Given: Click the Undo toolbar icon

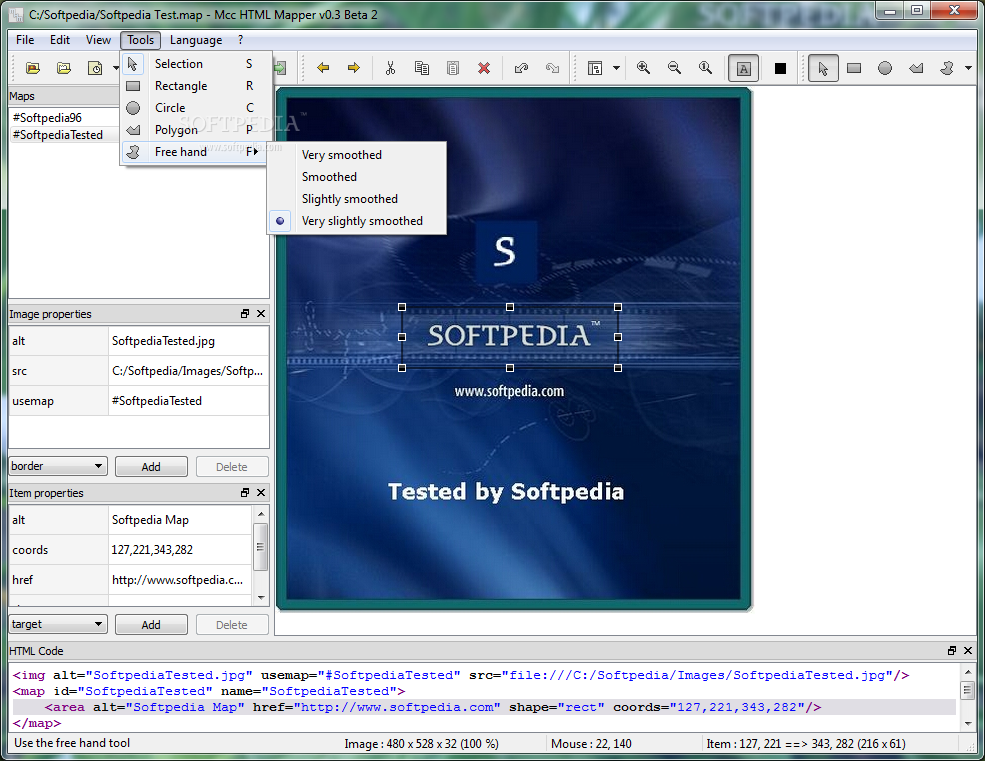Looking at the screenshot, I should (521, 68).
